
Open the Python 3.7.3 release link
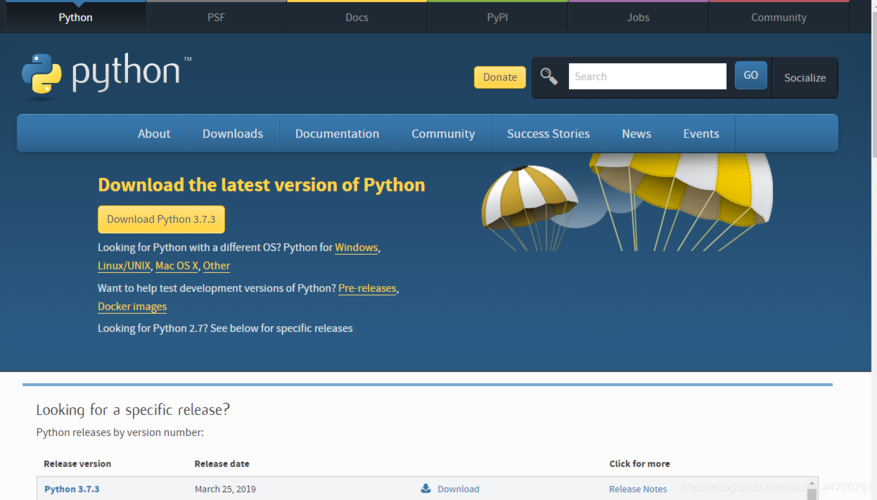72,489
